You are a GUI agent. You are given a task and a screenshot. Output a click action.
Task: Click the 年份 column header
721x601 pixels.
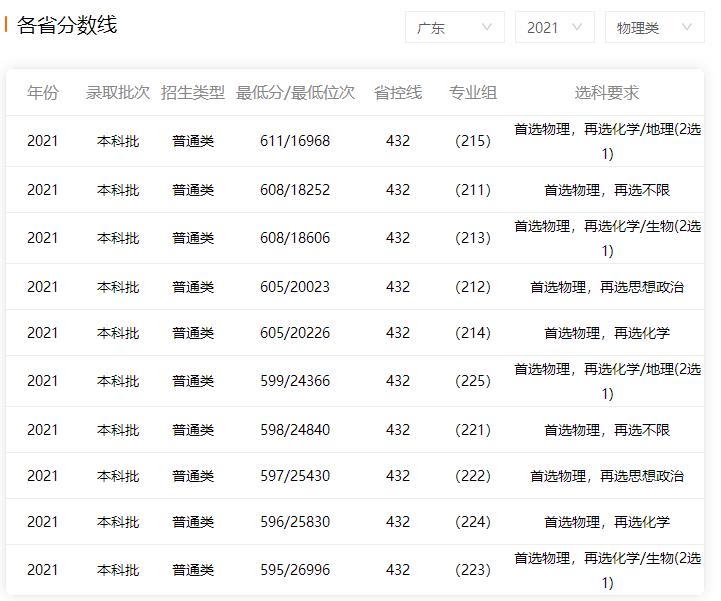[x=43, y=92]
